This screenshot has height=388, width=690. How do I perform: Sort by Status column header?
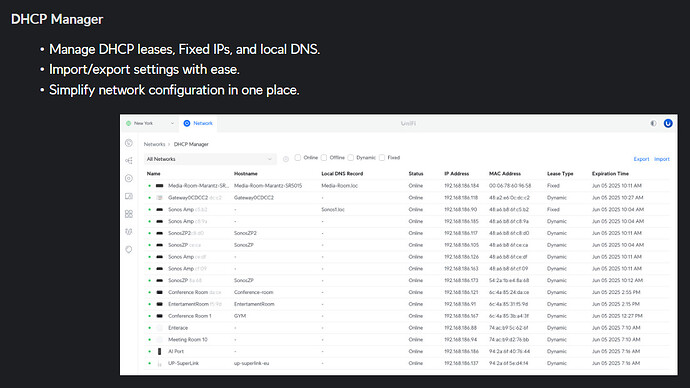pyautogui.click(x=416, y=174)
